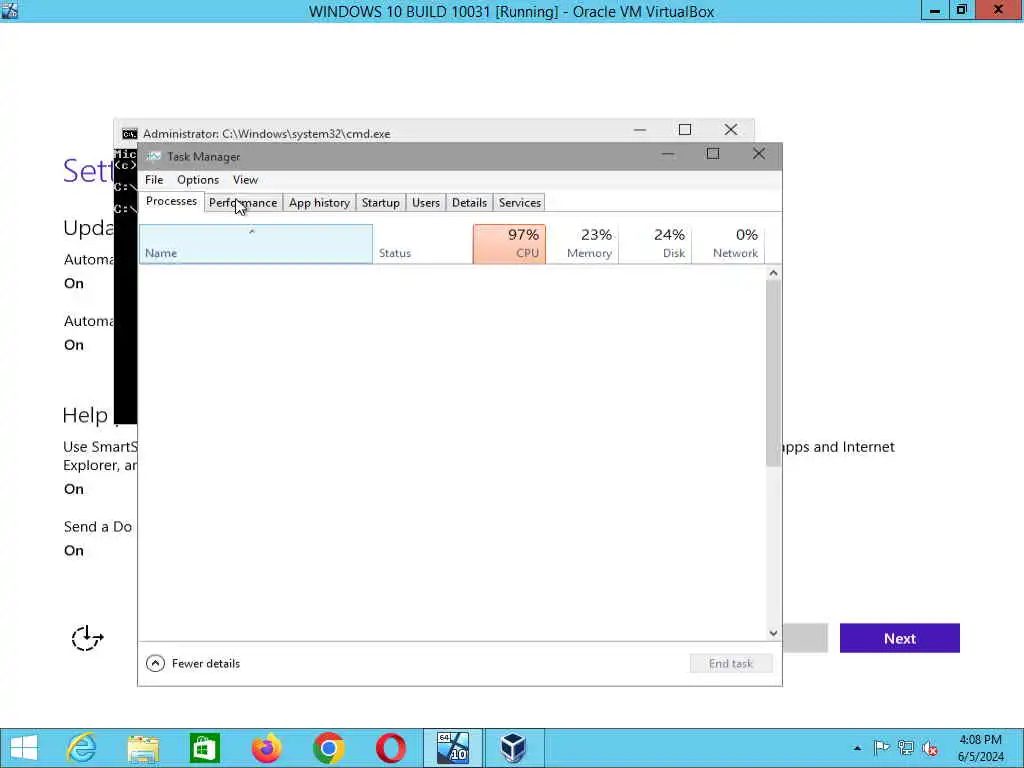This screenshot has height=768, width=1024.
Task: Open the Action Center flag icon
Action: (x=881, y=748)
